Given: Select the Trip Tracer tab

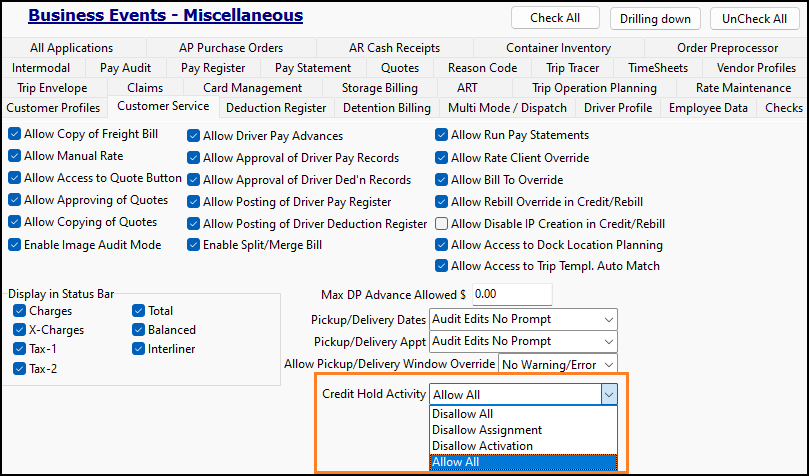Looking at the screenshot, I should pos(573,68).
